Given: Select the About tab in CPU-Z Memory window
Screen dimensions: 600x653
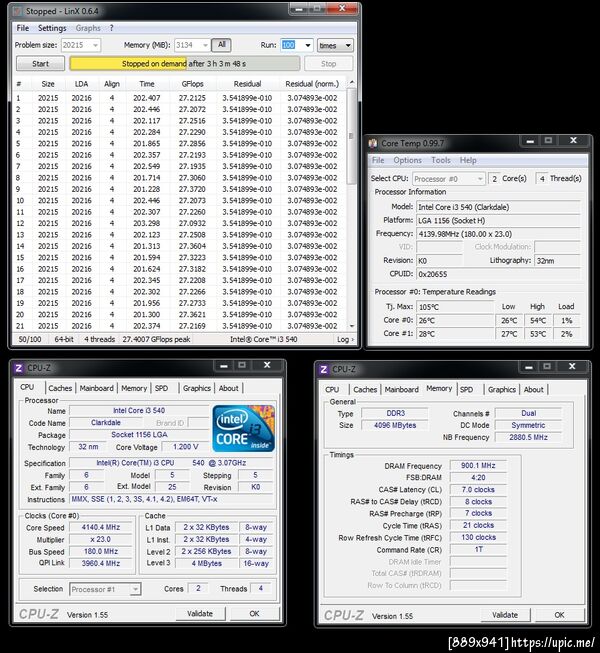Looking at the screenshot, I should (533, 389).
